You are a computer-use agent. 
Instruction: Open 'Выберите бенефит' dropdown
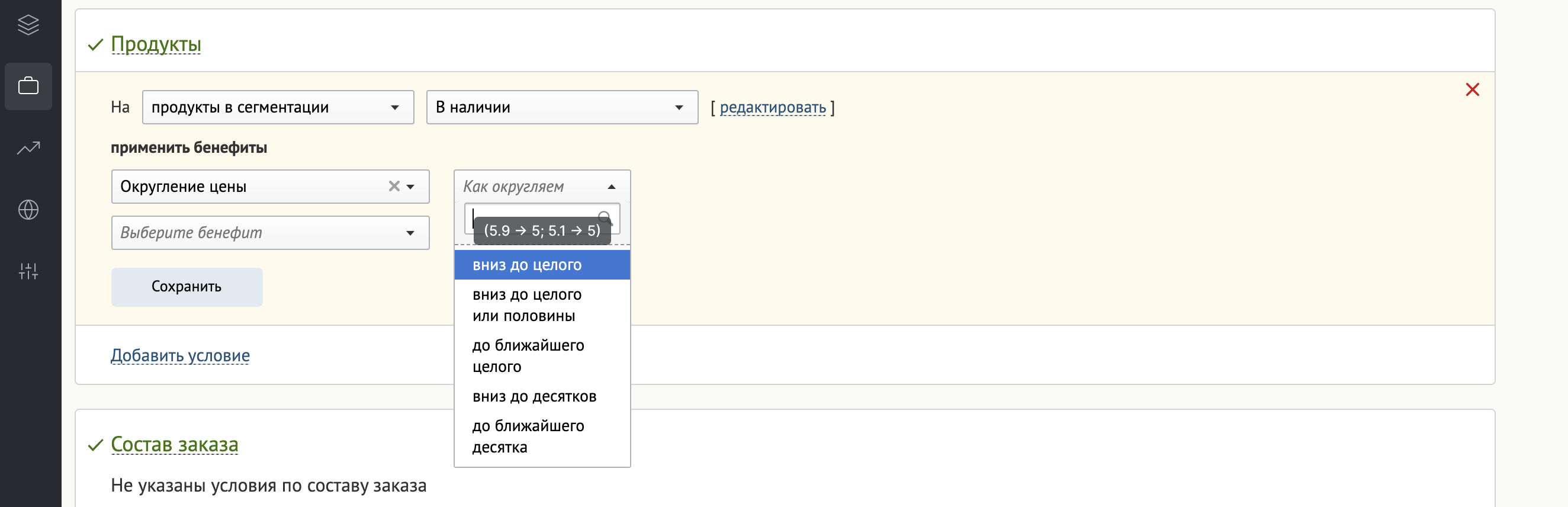(x=270, y=233)
